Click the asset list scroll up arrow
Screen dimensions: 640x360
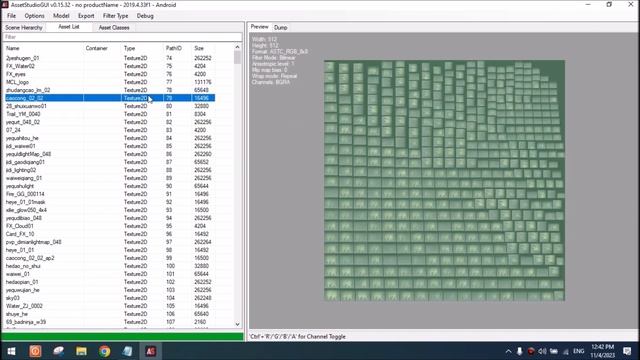[x=238, y=47]
